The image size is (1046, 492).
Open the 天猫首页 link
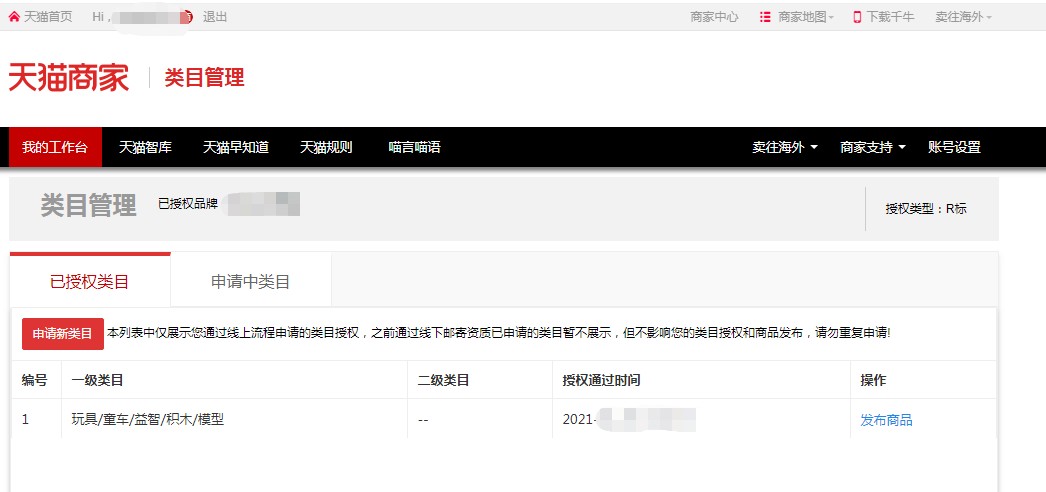pyautogui.click(x=48, y=17)
